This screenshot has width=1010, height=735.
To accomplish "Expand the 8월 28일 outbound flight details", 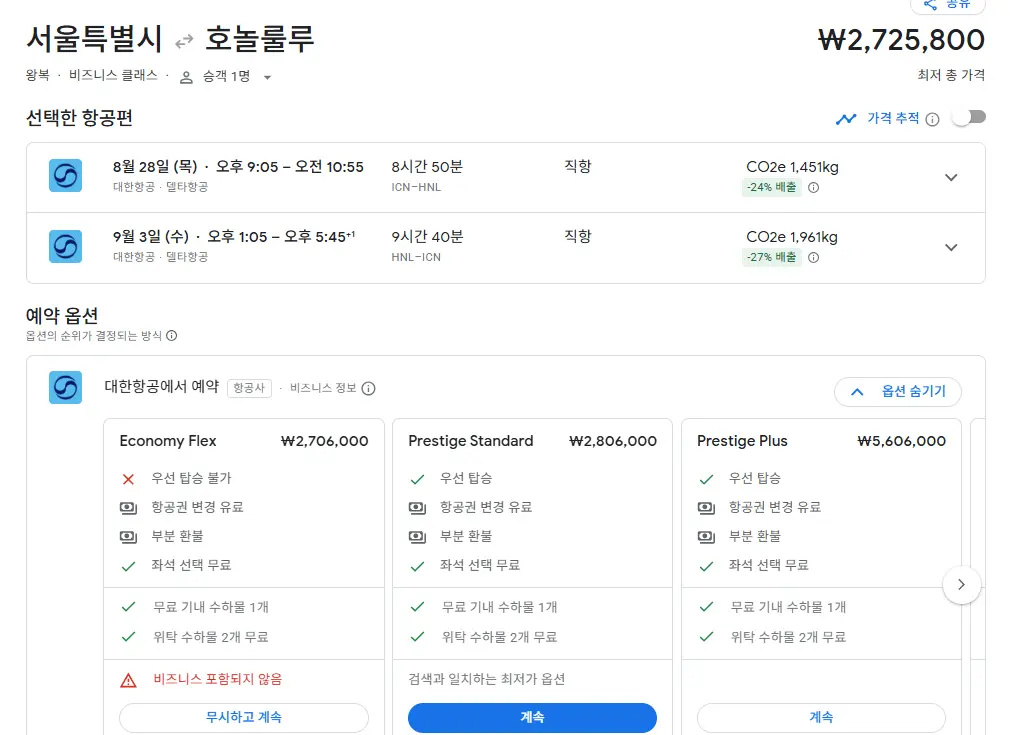I will tap(951, 177).
